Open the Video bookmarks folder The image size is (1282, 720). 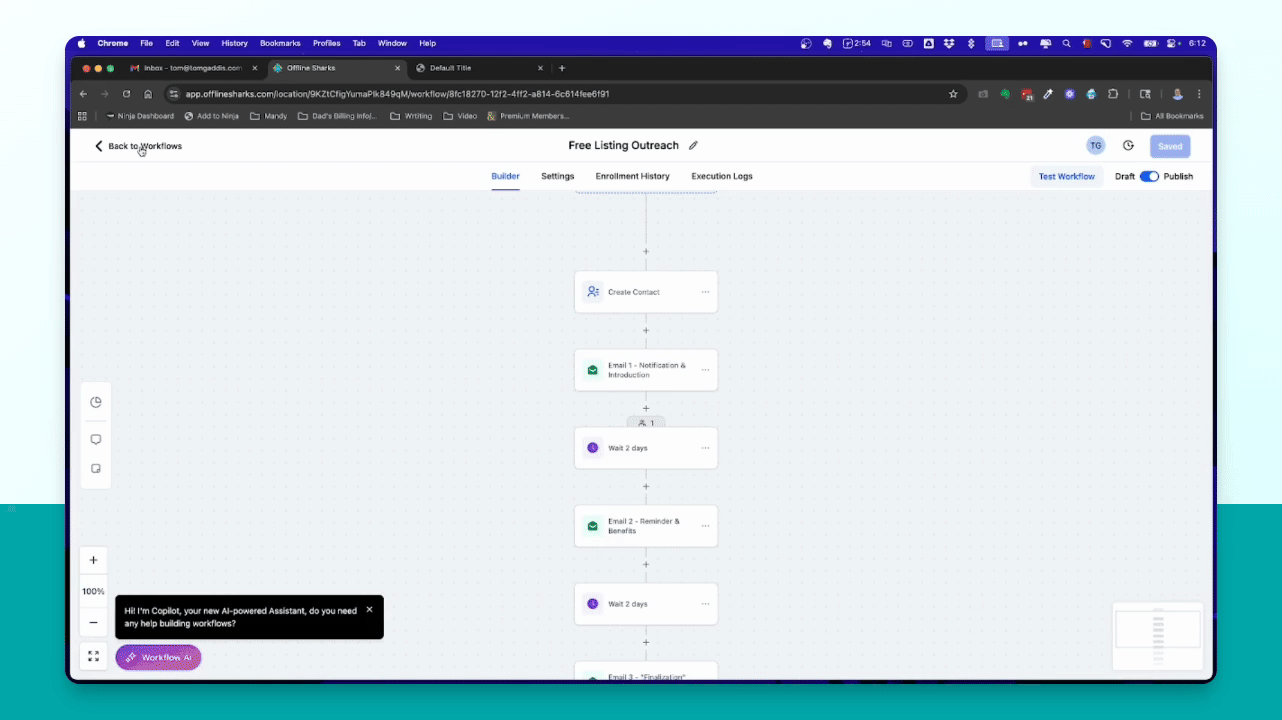(x=460, y=116)
